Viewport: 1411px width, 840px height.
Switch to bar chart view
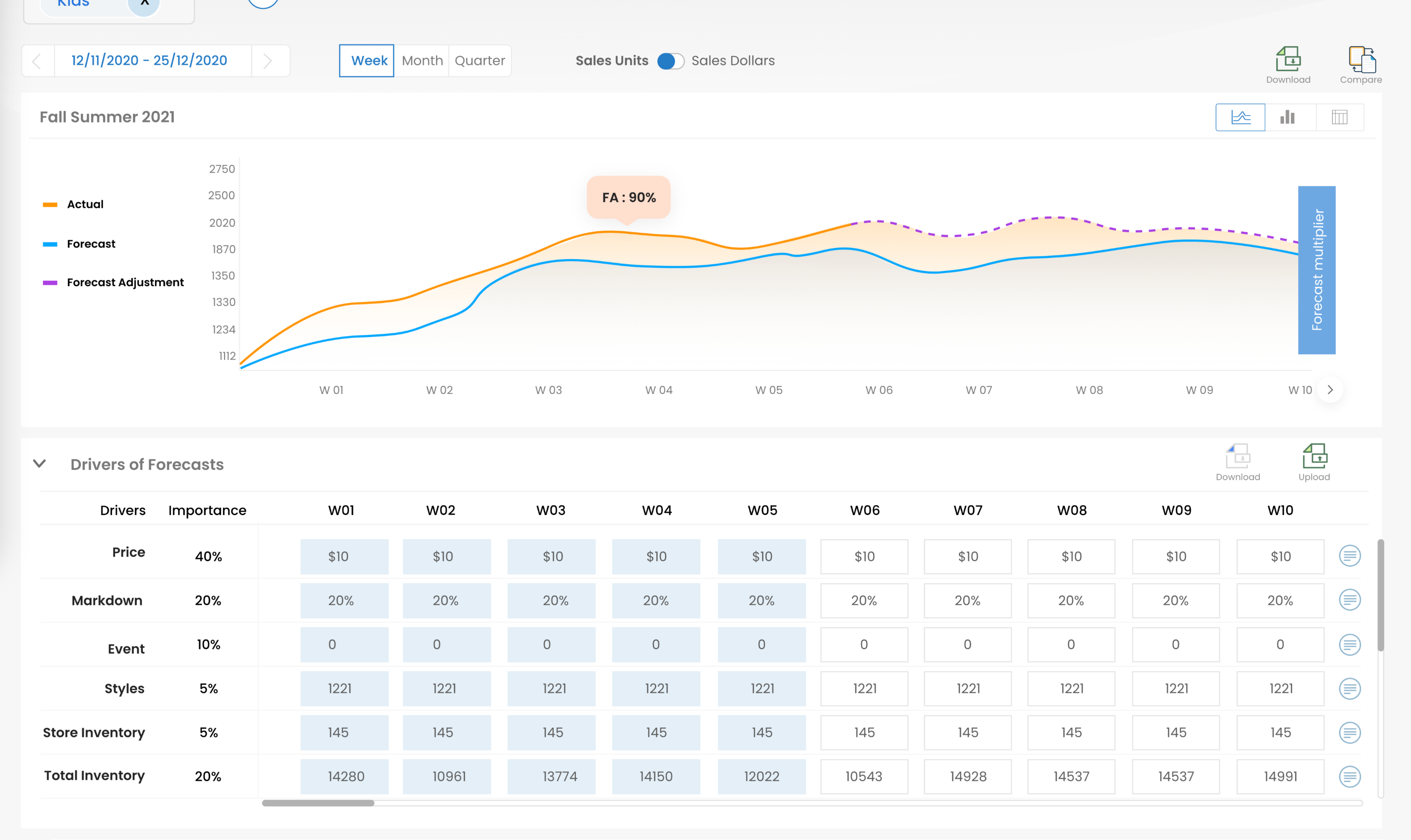point(1288,117)
